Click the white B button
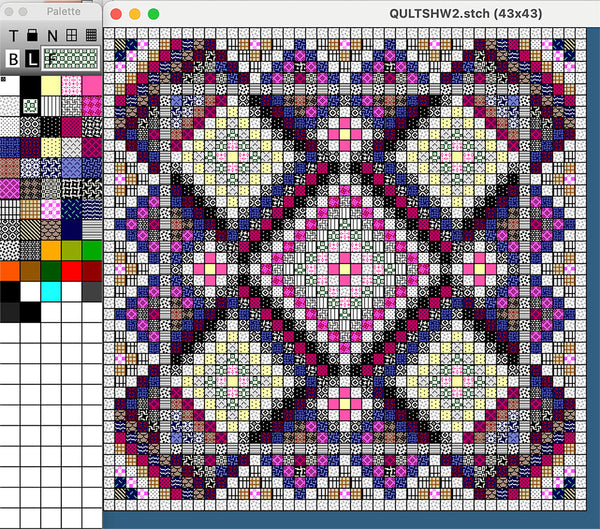The width and height of the screenshot is (600, 529). pyautogui.click(x=13, y=59)
